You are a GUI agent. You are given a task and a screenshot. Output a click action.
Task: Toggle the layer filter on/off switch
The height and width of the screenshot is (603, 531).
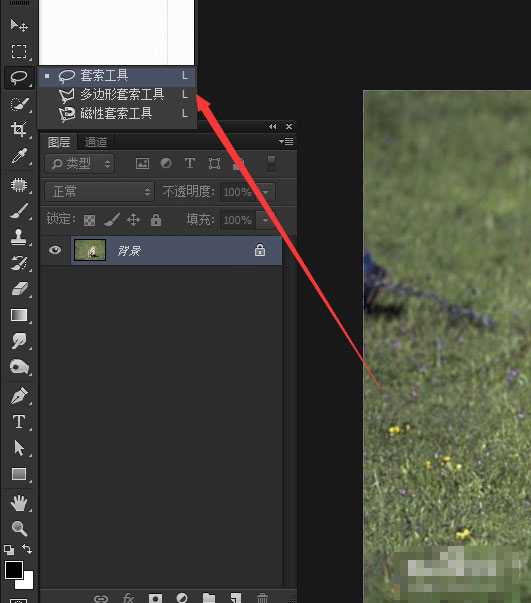tap(271, 163)
